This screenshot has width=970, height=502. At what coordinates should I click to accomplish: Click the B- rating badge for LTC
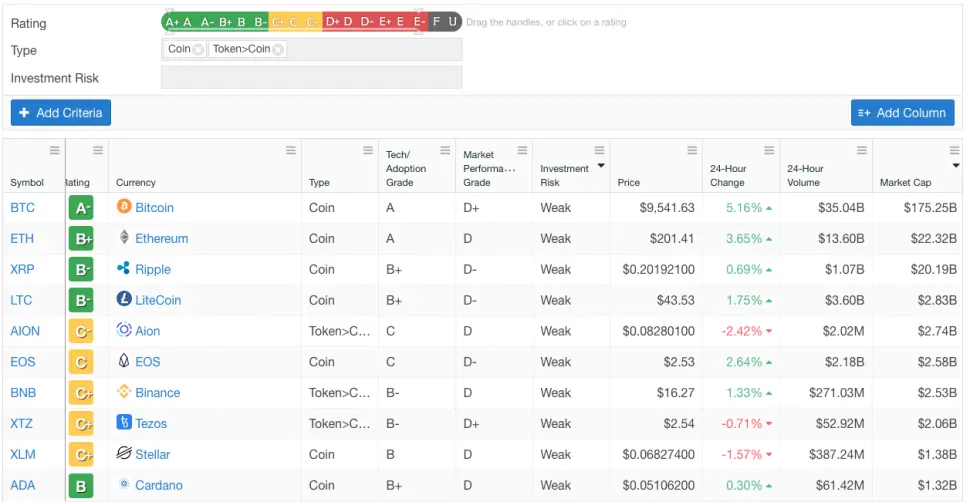click(x=80, y=301)
